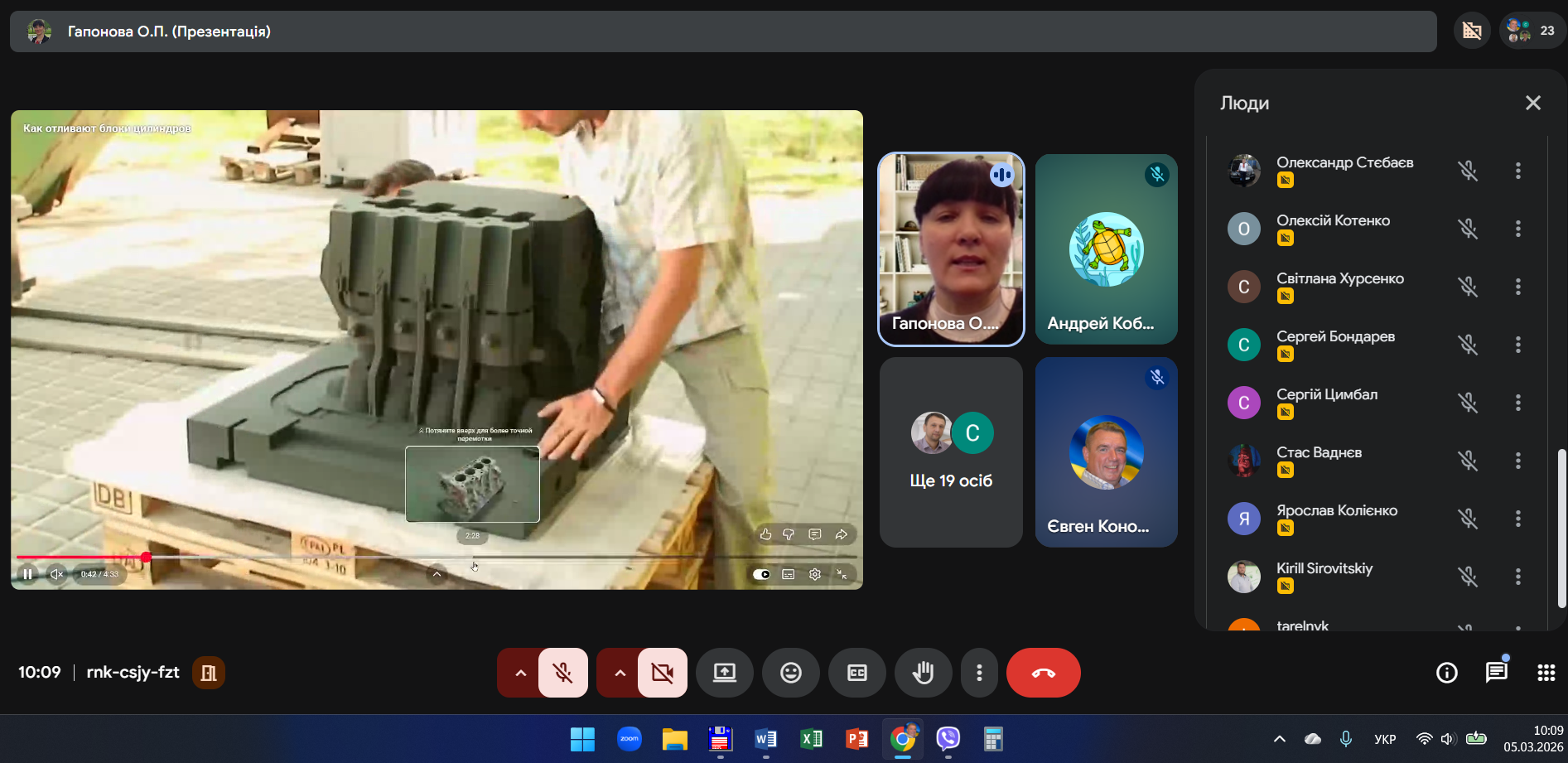Expand video settings arrow beside camera
This screenshot has height=763, width=1568.
point(620,673)
